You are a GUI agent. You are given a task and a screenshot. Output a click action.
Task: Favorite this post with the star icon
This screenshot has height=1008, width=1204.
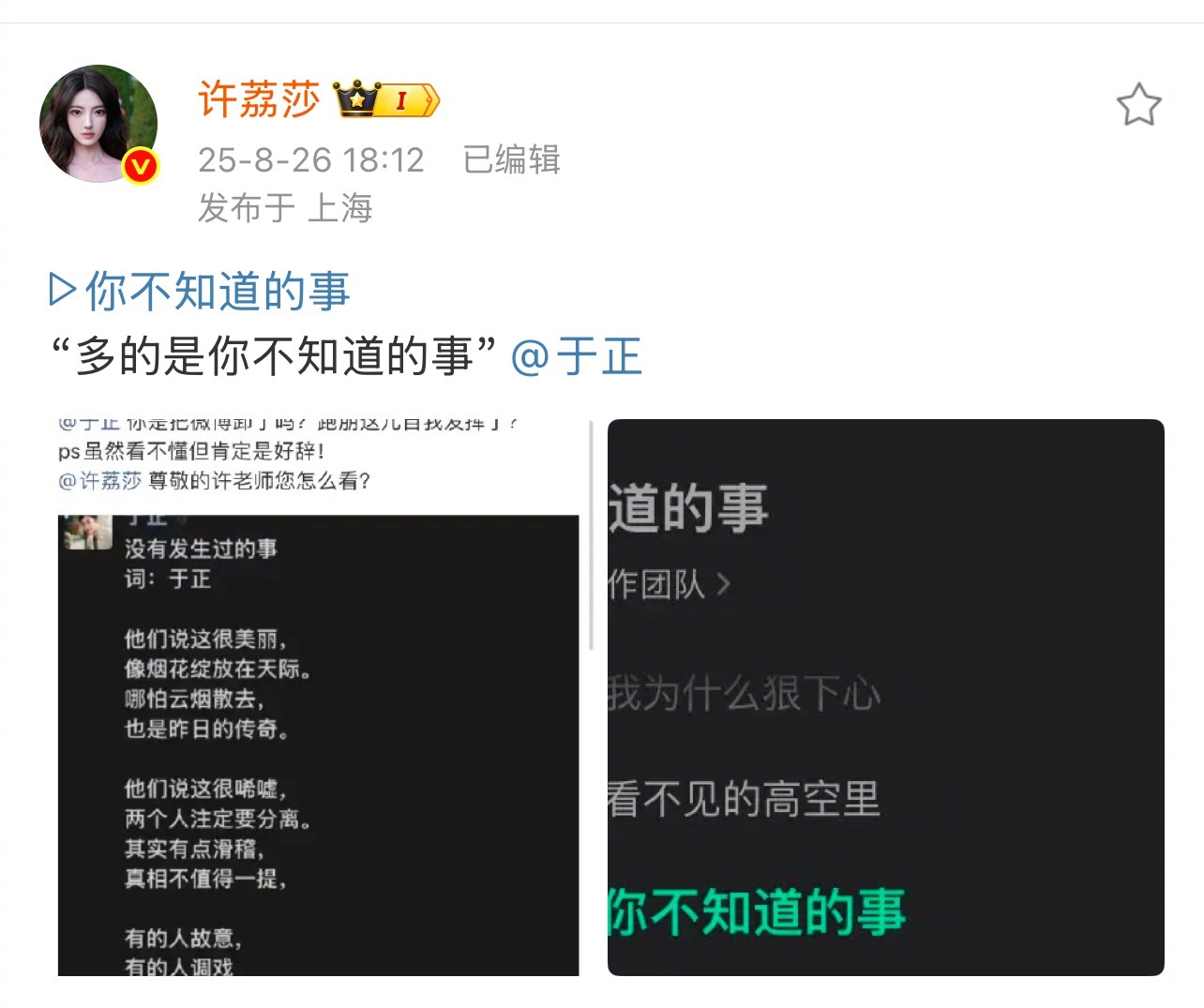1138,104
